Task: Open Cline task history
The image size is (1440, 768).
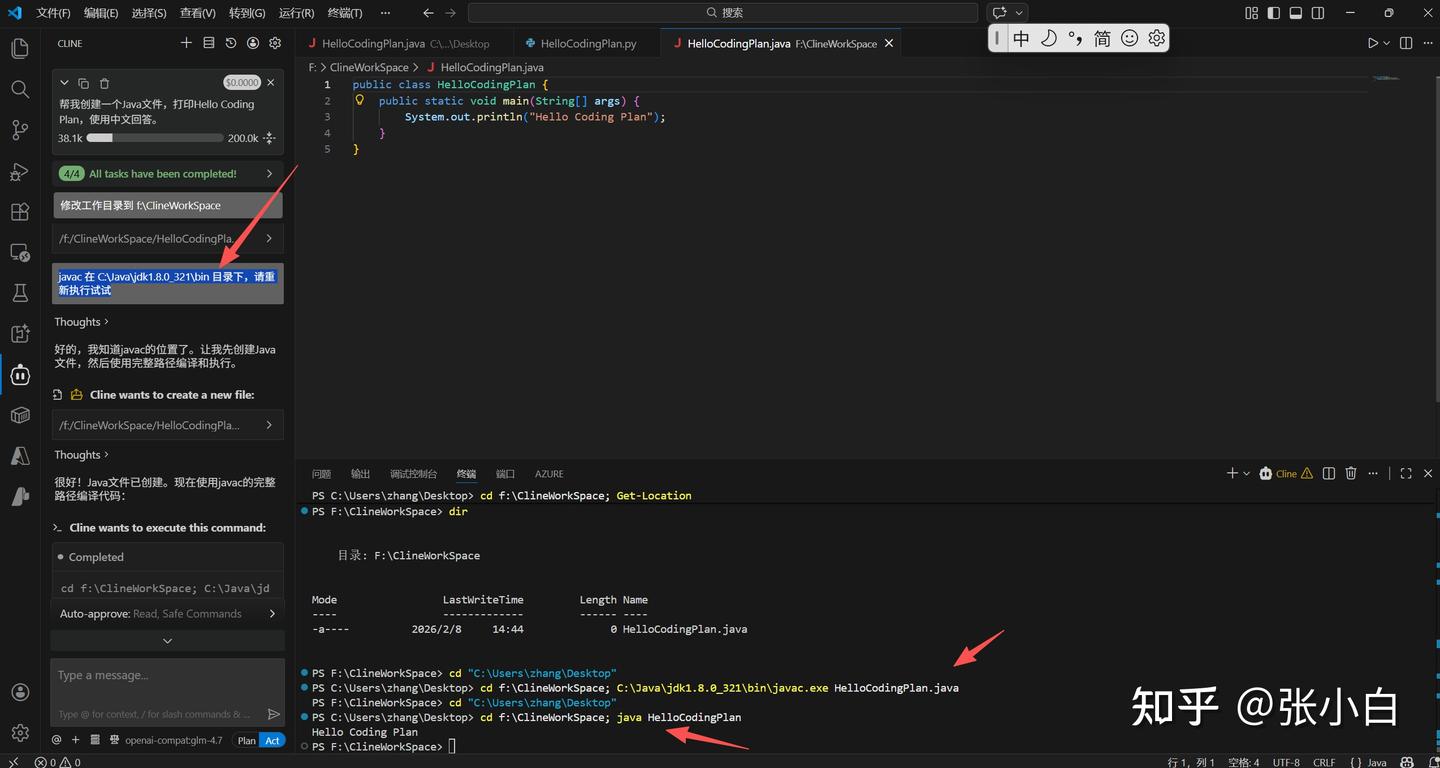Action: coord(231,43)
